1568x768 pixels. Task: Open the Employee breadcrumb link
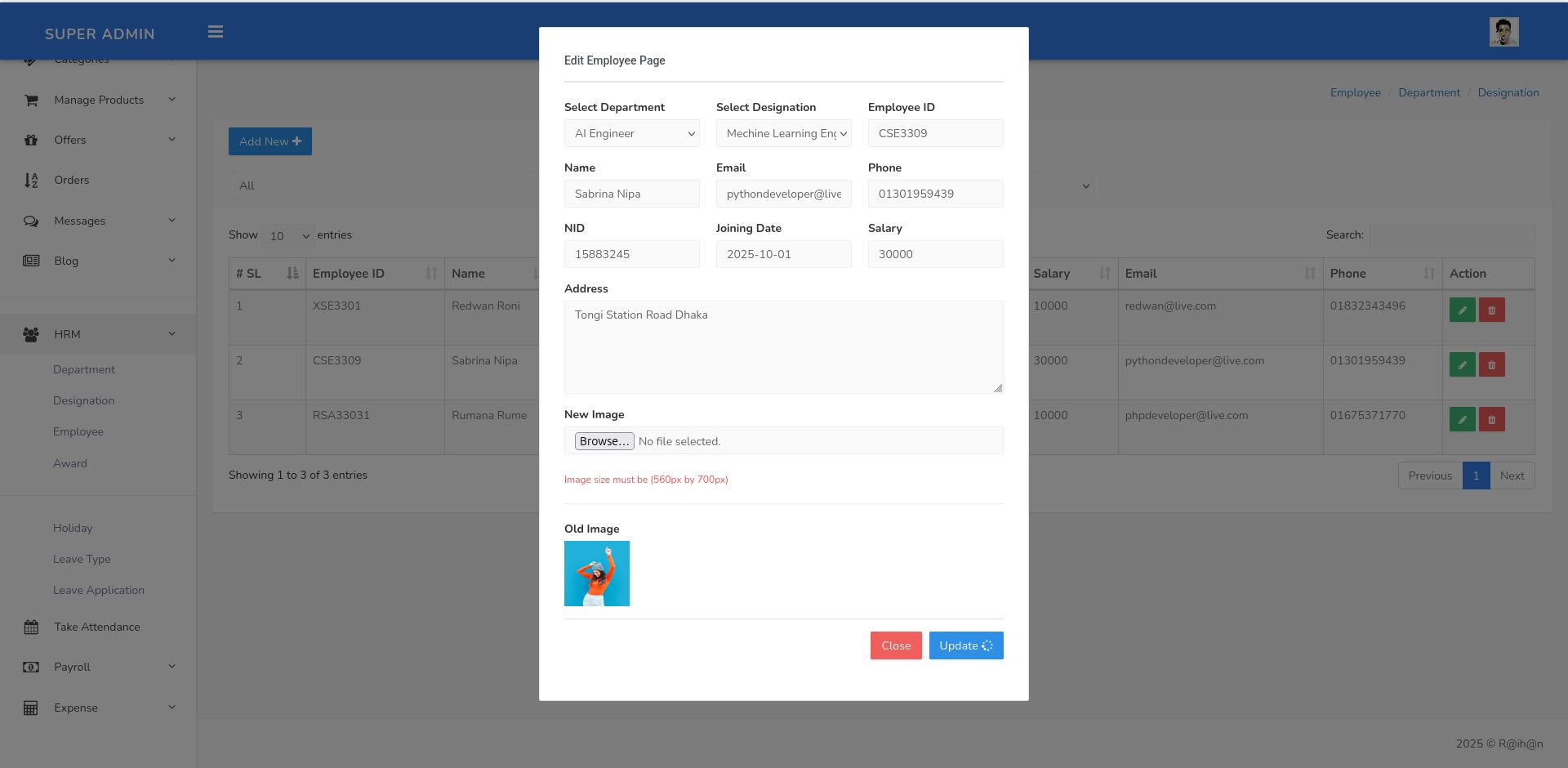[x=1356, y=92]
